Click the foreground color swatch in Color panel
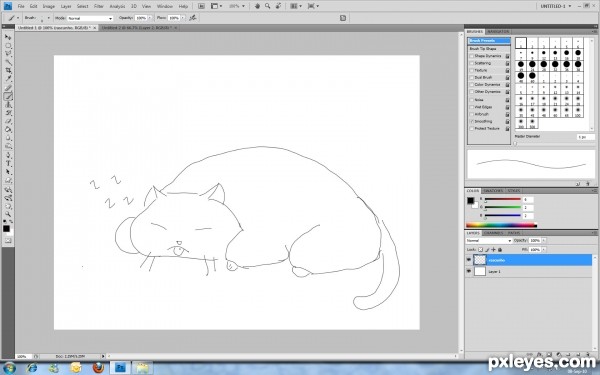Screen dimensions: 600x375 tap(470, 201)
